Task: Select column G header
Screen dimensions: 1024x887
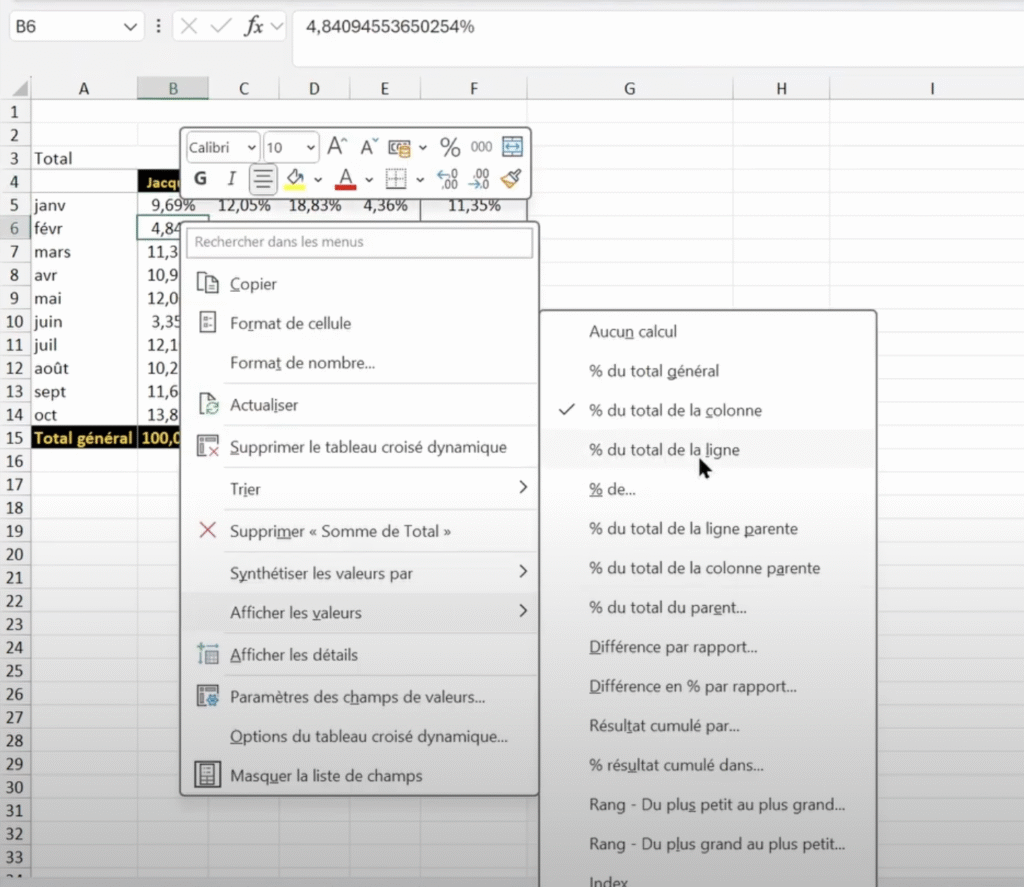Action: click(x=630, y=88)
